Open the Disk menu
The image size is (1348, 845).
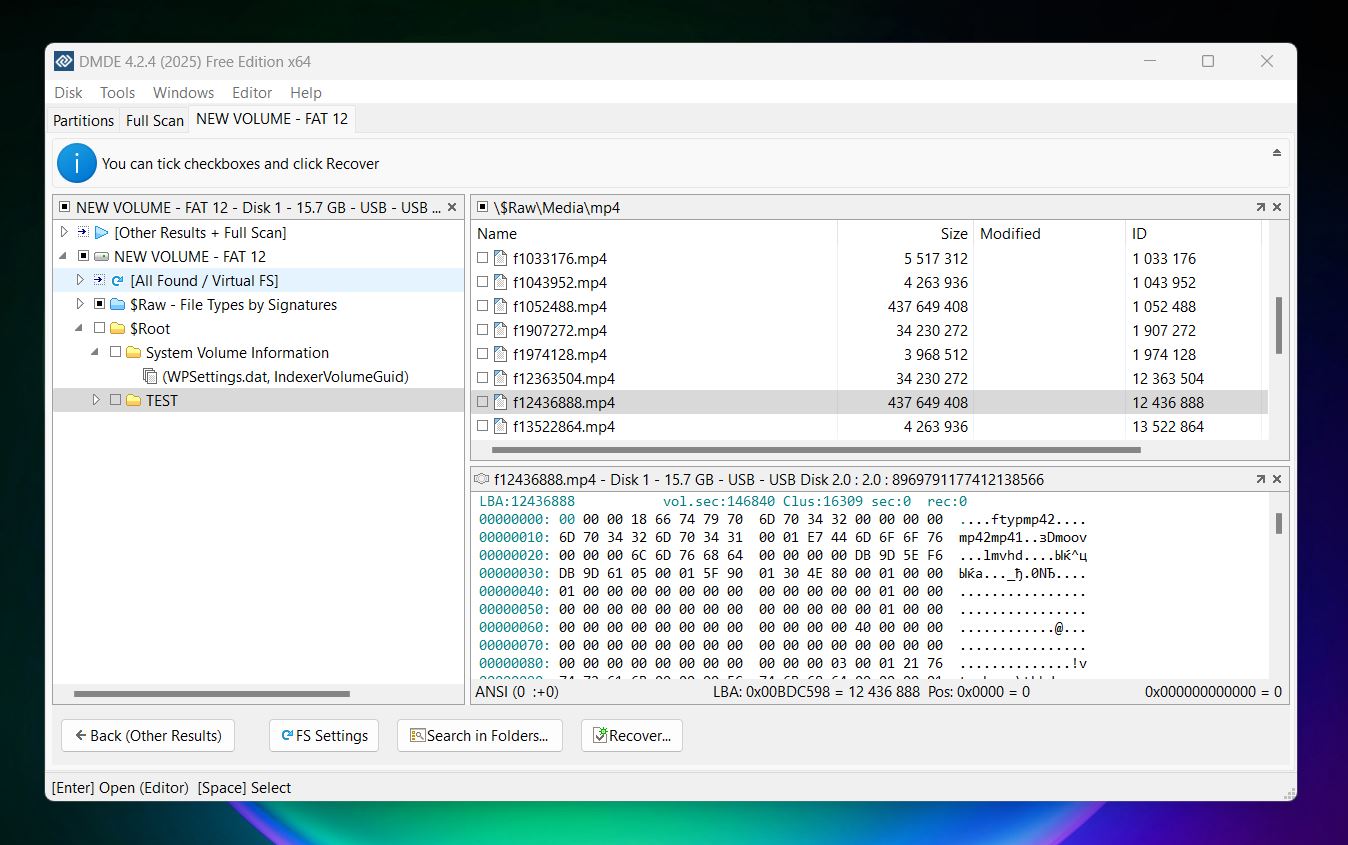coord(68,92)
